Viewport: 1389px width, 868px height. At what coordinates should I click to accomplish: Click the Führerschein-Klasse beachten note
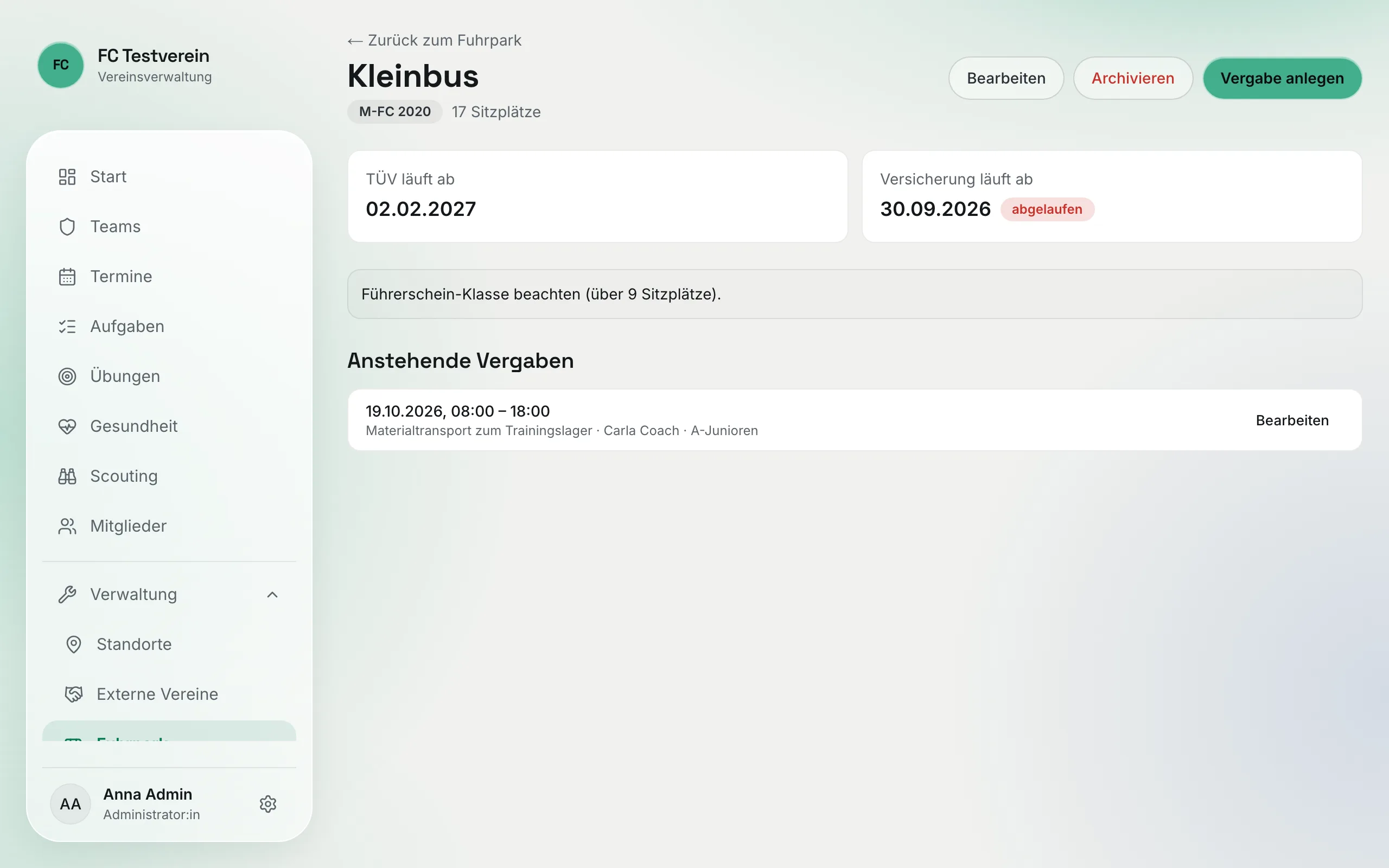tap(855, 294)
